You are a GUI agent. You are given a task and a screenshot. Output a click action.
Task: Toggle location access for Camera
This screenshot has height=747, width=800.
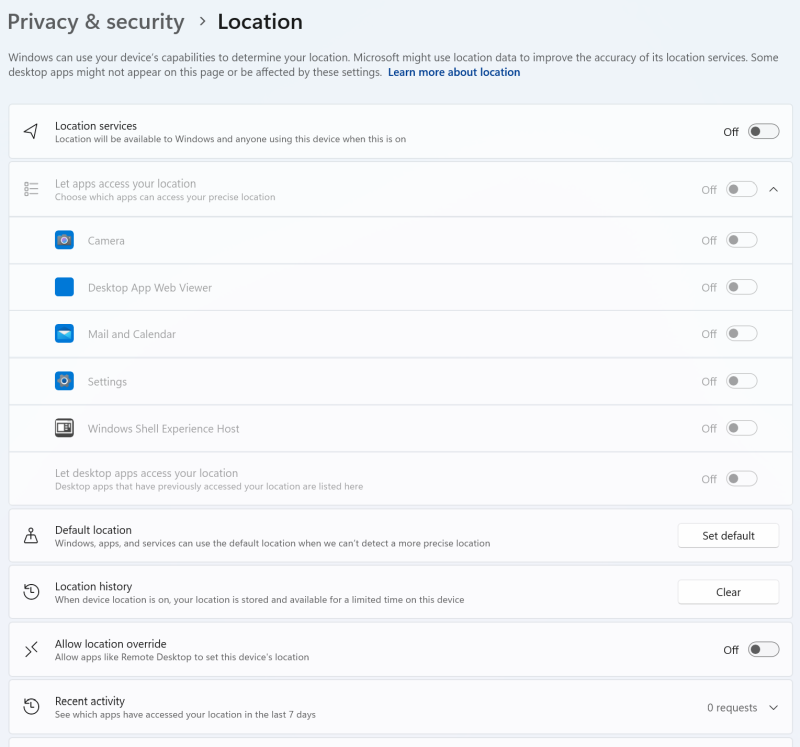741,240
